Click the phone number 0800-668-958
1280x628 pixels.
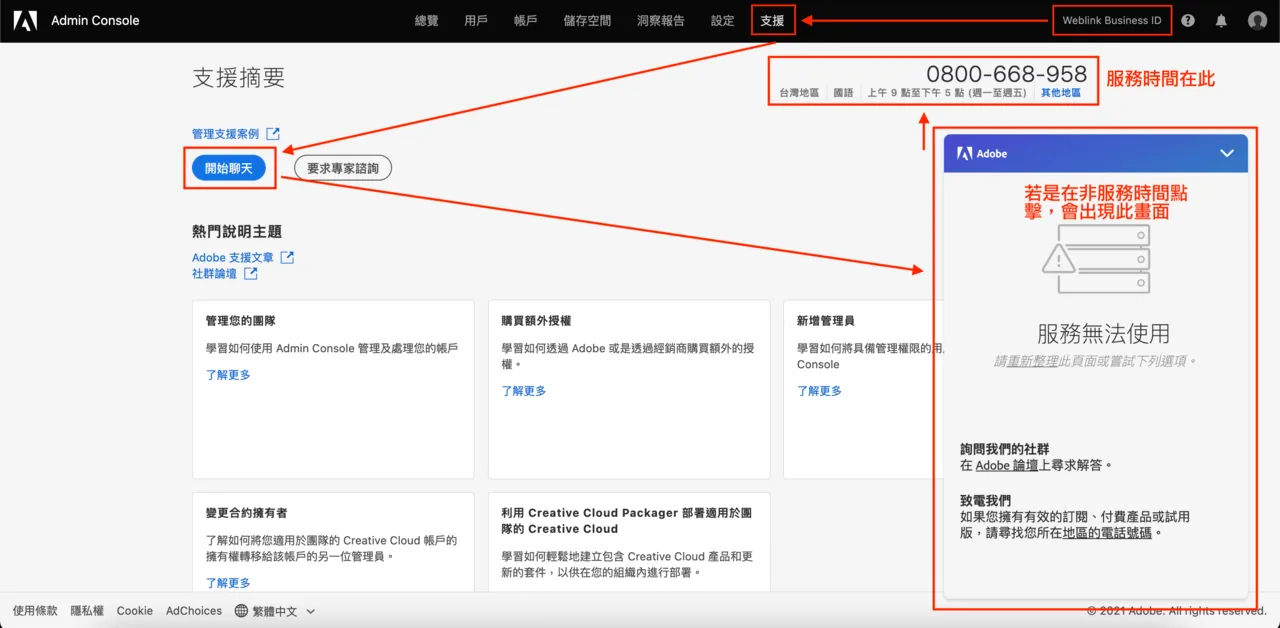click(x=1006, y=74)
